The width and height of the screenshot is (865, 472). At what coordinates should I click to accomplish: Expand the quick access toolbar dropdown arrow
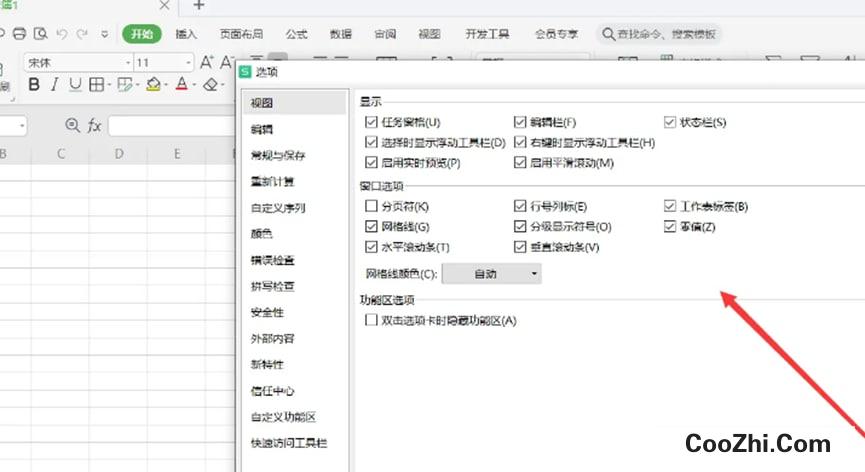[x=105, y=34]
